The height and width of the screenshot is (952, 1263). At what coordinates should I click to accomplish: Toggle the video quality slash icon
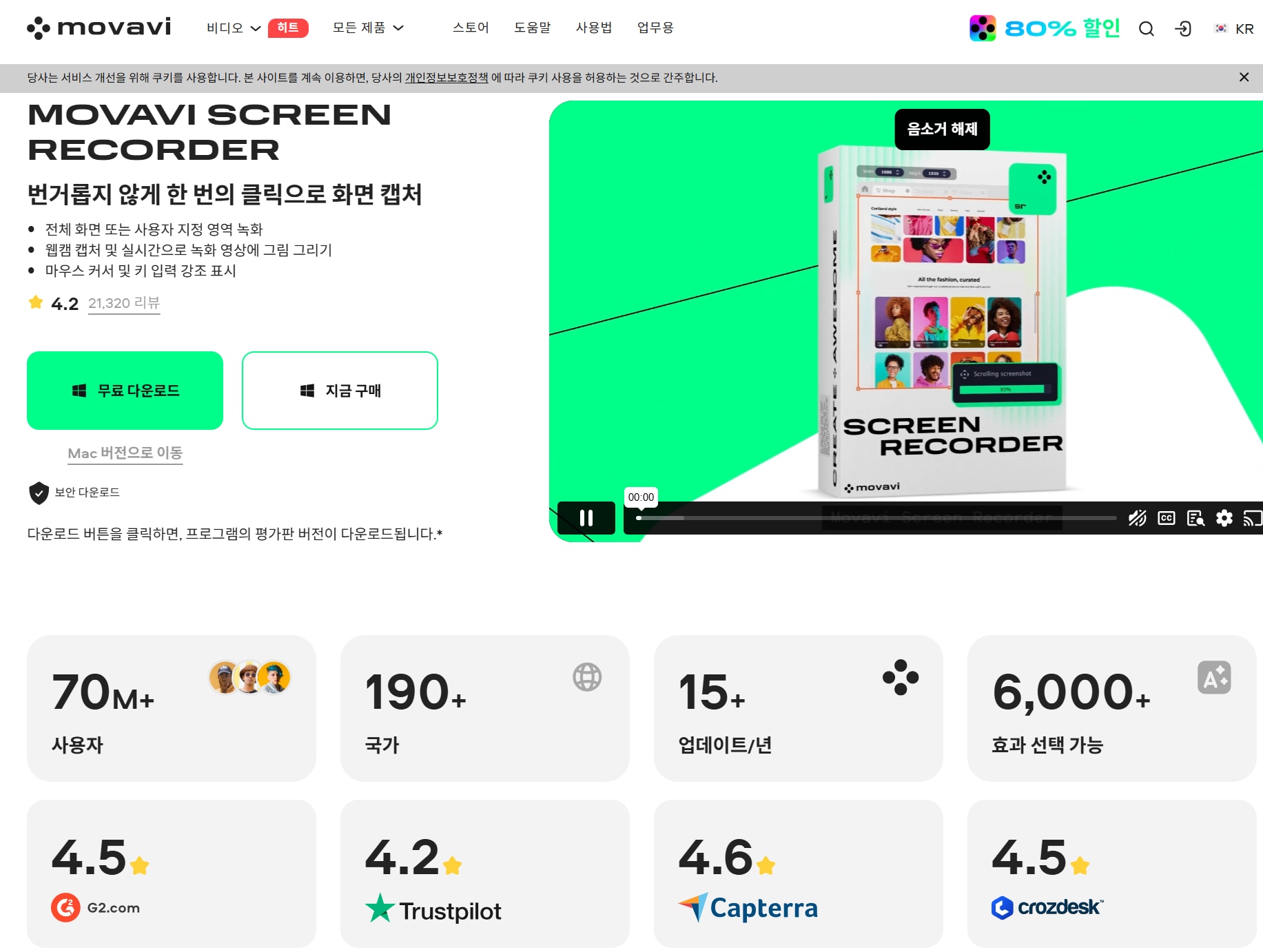[x=1137, y=518]
